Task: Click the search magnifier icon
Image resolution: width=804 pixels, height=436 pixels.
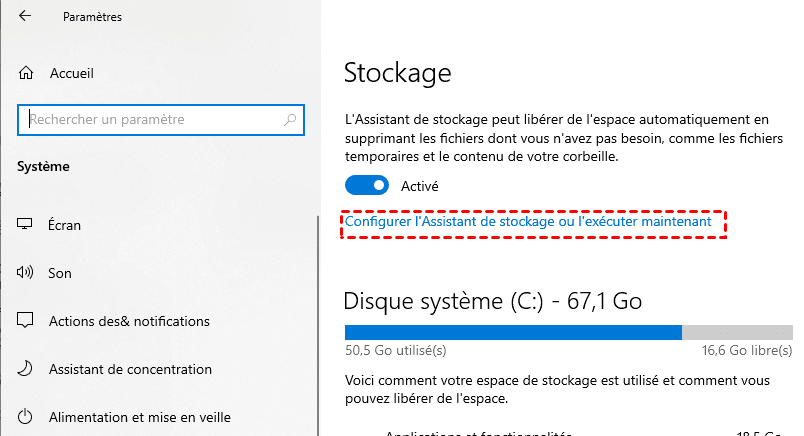Action: (x=291, y=120)
